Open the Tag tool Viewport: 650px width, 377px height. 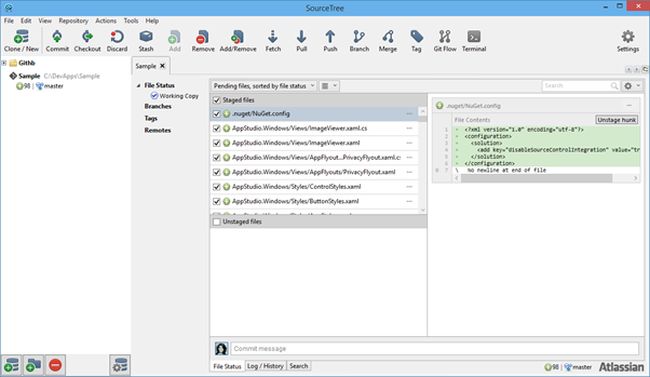coord(416,41)
